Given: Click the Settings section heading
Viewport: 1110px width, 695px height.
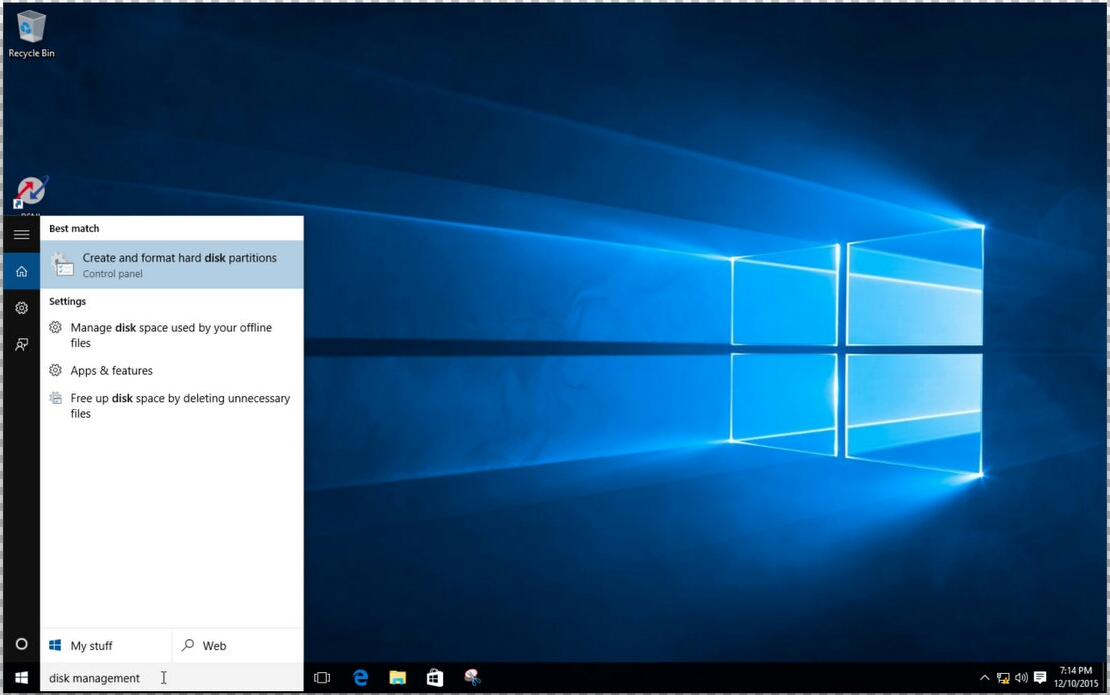Looking at the screenshot, I should click(x=67, y=301).
